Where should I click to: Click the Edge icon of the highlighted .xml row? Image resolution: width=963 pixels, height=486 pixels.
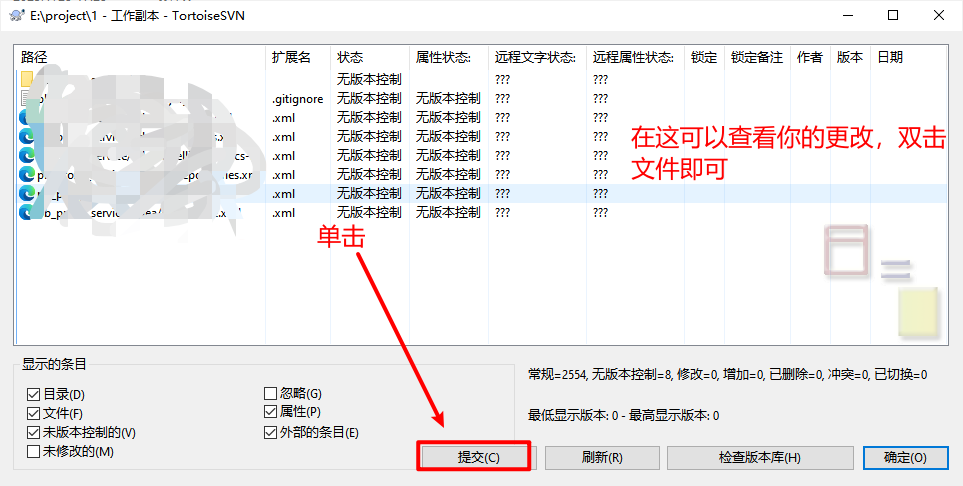[27, 194]
